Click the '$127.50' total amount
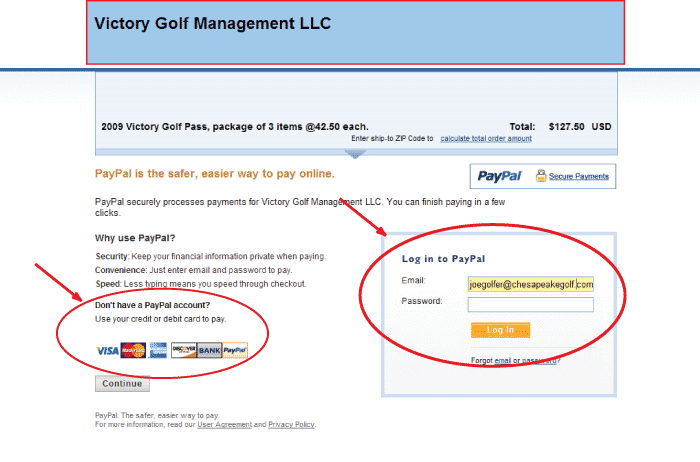Viewport: 700px width, 462px height. [566, 127]
